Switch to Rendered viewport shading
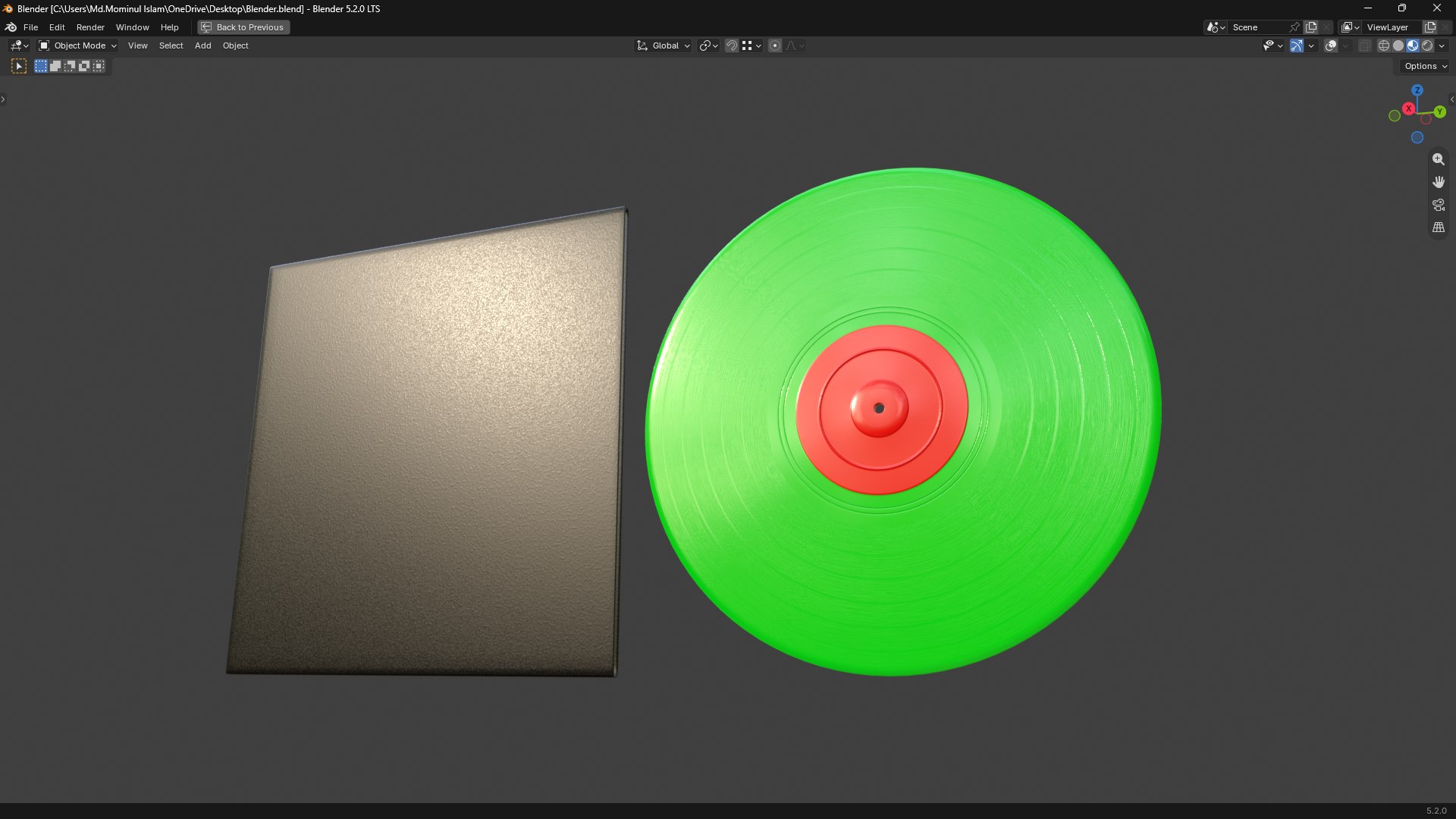The width and height of the screenshot is (1456, 819). tap(1427, 45)
